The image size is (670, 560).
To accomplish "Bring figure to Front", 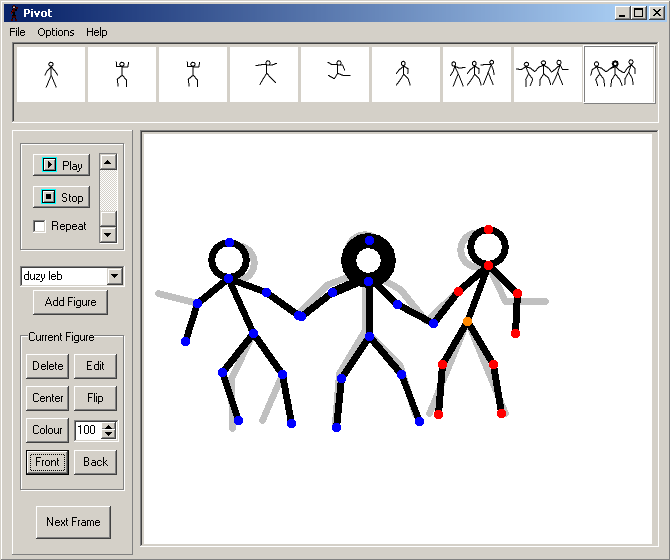I will pos(47,462).
